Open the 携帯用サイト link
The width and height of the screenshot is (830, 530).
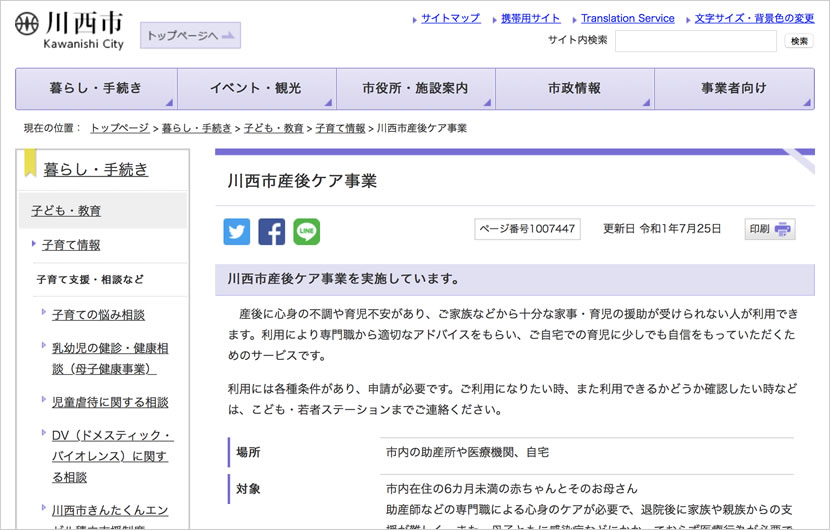[x=530, y=19]
